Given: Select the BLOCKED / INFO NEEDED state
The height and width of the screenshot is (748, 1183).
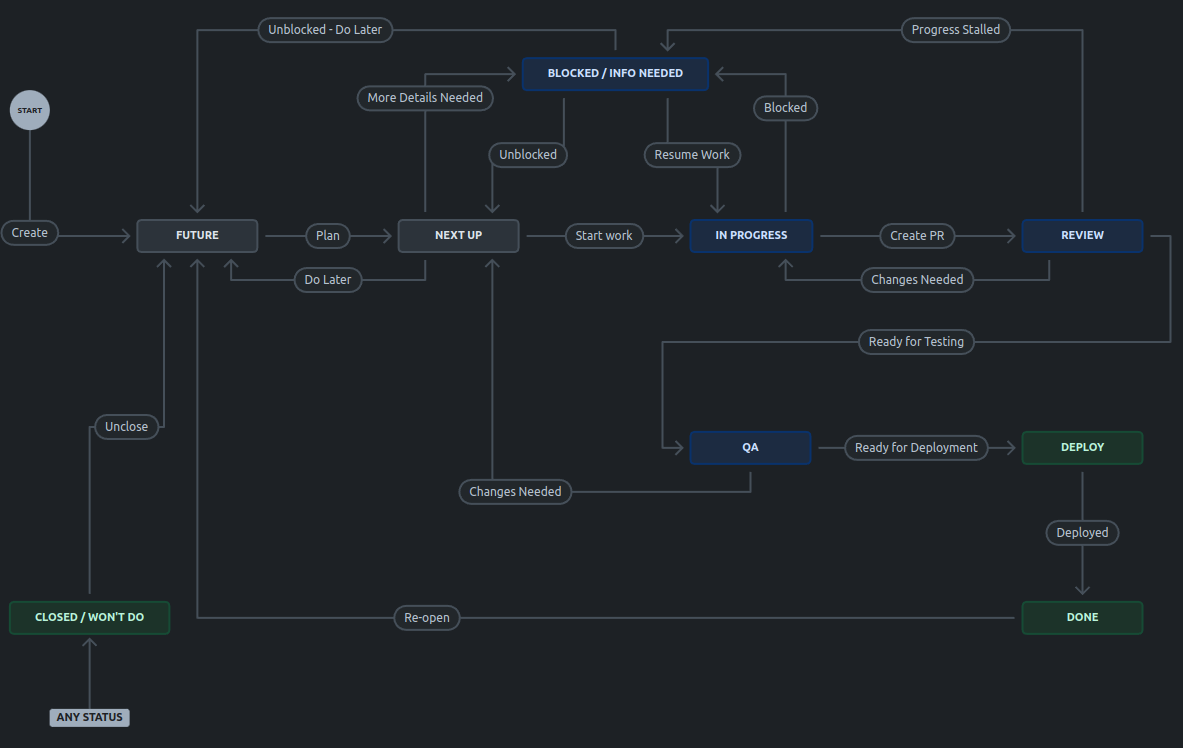Looking at the screenshot, I should click(x=615, y=73).
